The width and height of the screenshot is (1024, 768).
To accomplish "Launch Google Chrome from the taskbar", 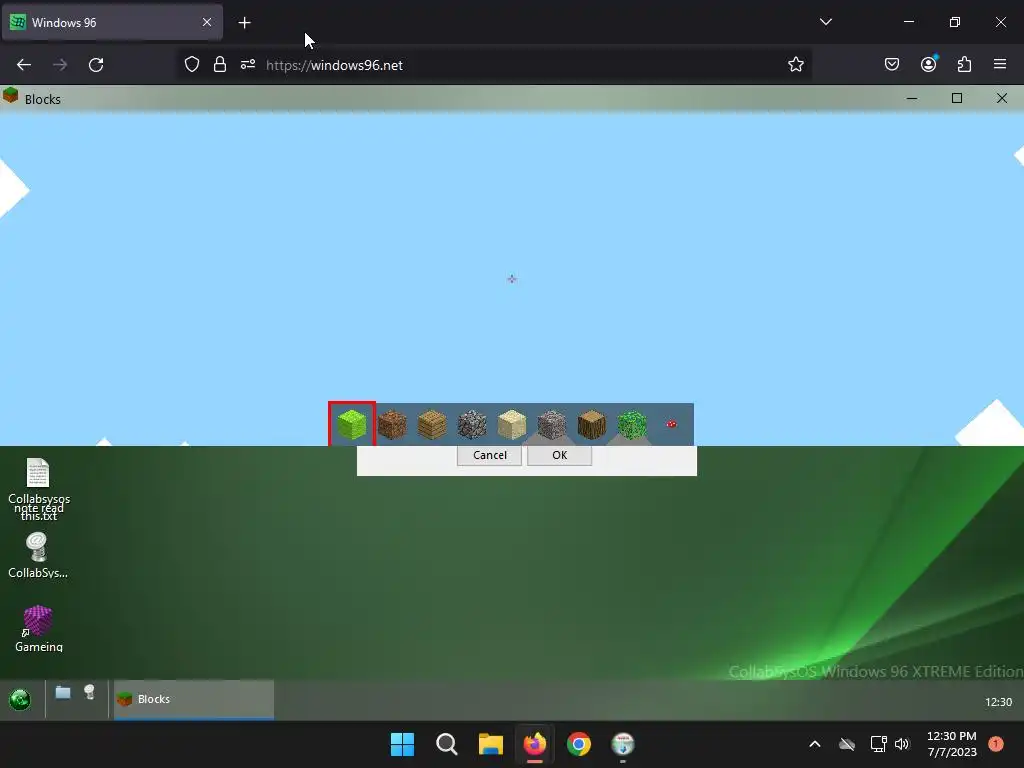I will coord(579,744).
